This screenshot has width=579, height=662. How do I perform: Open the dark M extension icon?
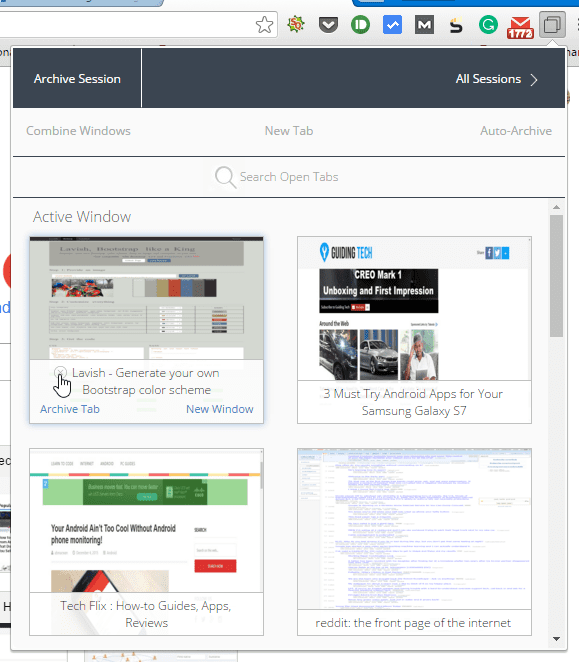pos(424,25)
